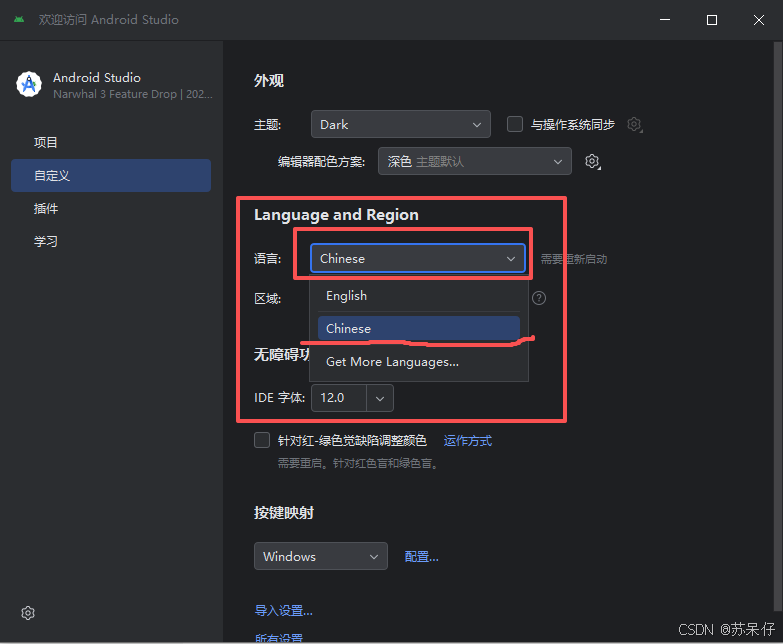Select English in language list
Screen dimensions: 783x644
(x=418, y=296)
